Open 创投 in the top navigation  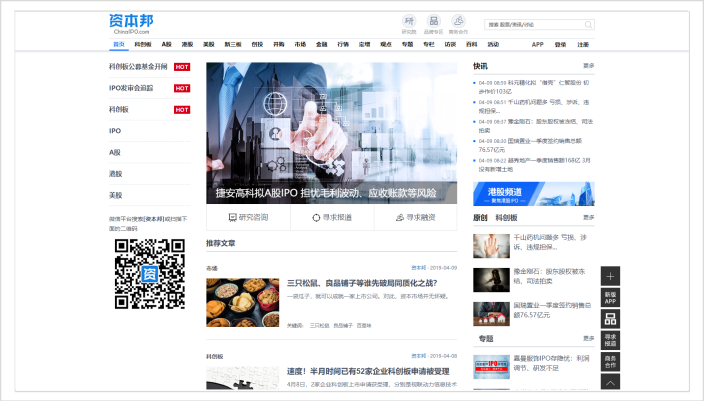(x=257, y=44)
